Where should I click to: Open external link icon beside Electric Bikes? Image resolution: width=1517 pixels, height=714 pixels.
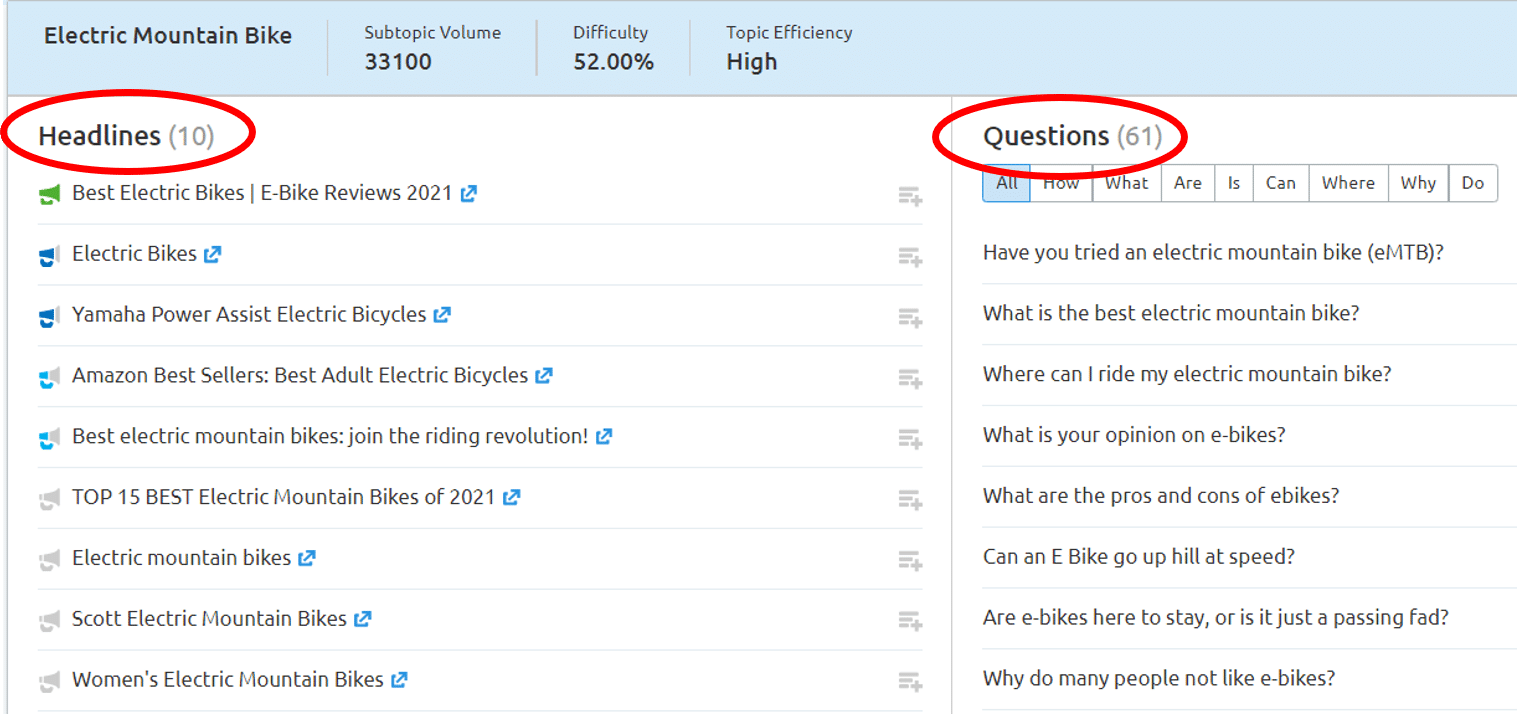point(212,255)
